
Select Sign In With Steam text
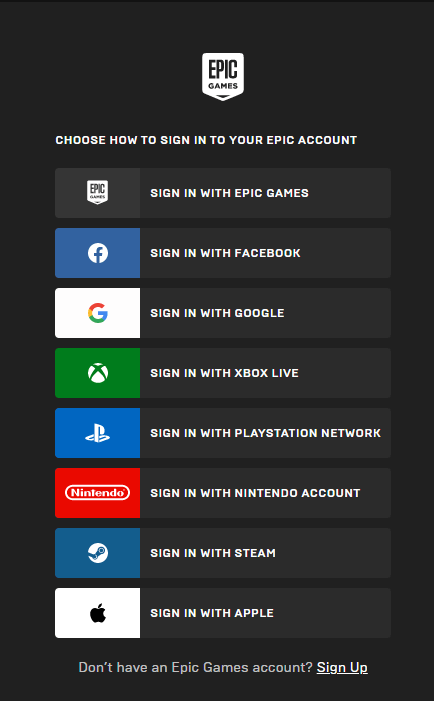click(x=213, y=553)
